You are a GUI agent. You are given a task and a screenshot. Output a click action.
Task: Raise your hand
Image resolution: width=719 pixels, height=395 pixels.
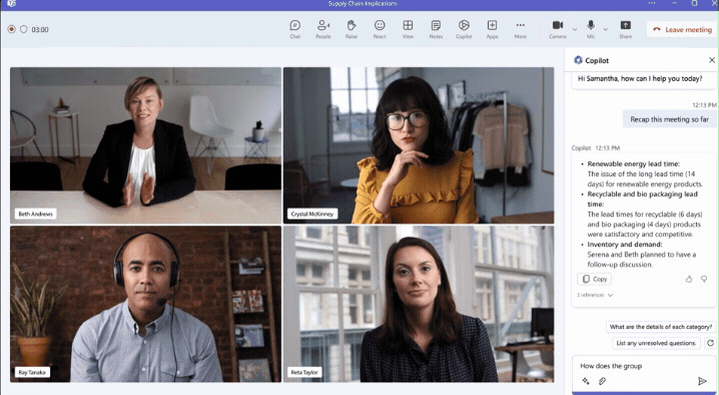pyautogui.click(x=351, y=29)
